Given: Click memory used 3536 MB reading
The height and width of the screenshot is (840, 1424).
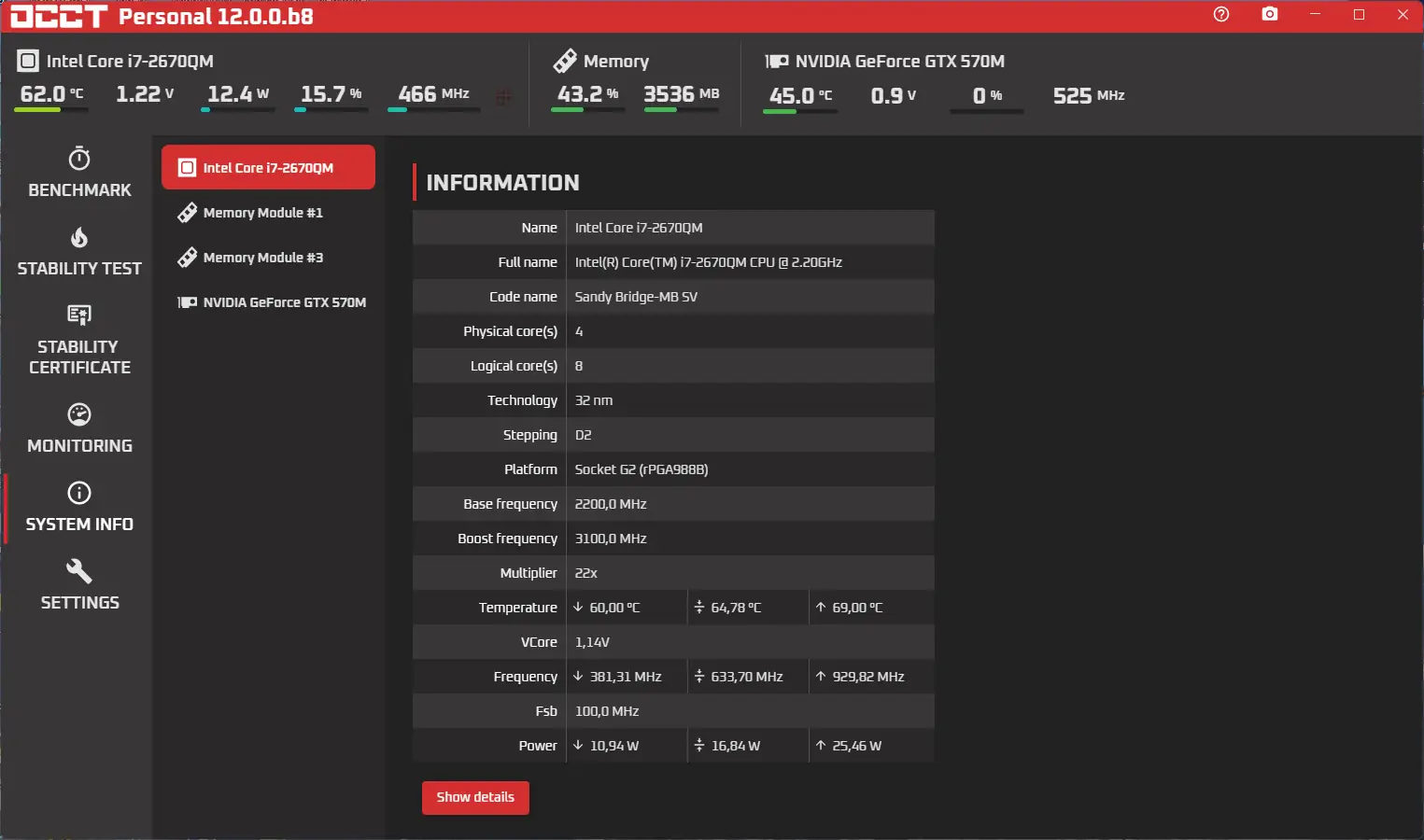Looking at the screenshot, I should pos(682,94).
